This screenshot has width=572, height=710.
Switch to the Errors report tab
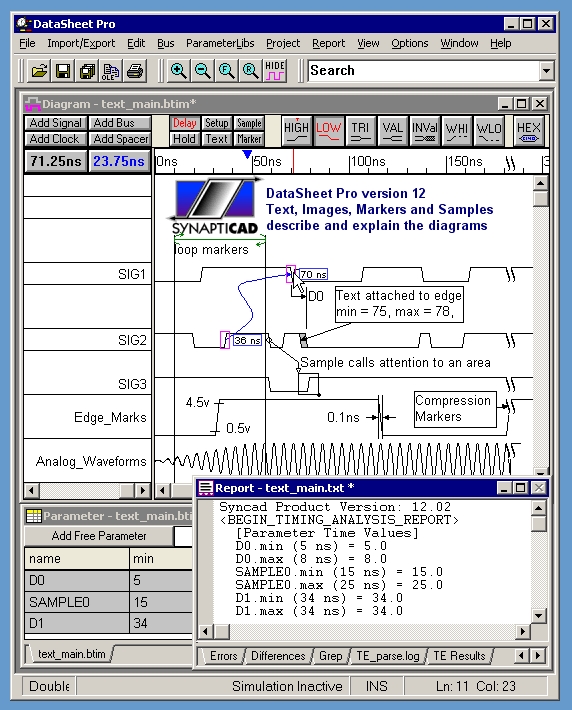(223, 656)
